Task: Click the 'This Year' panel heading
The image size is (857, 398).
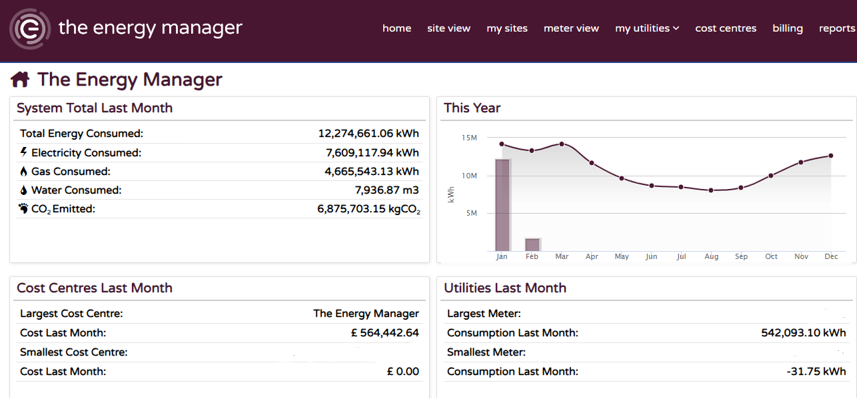Action: (472, 108)
